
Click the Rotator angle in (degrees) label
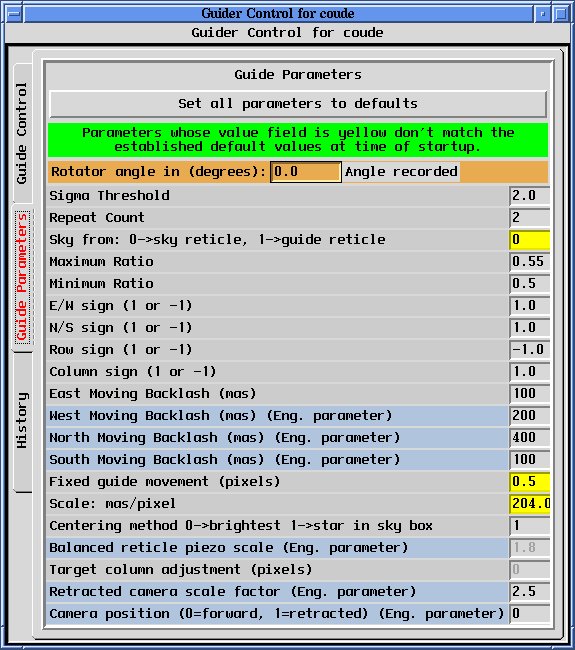coord(158,172)
